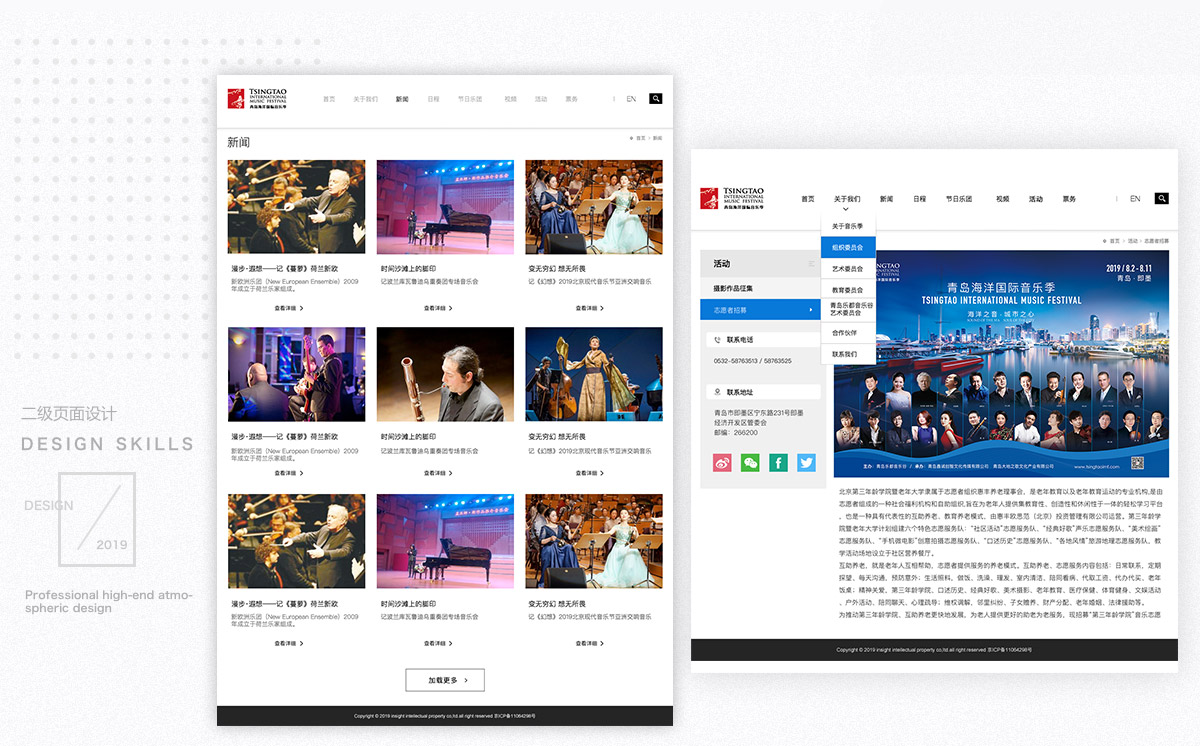
Task: Select 组织委员会 in the dropdown menu
Action: 847,247
